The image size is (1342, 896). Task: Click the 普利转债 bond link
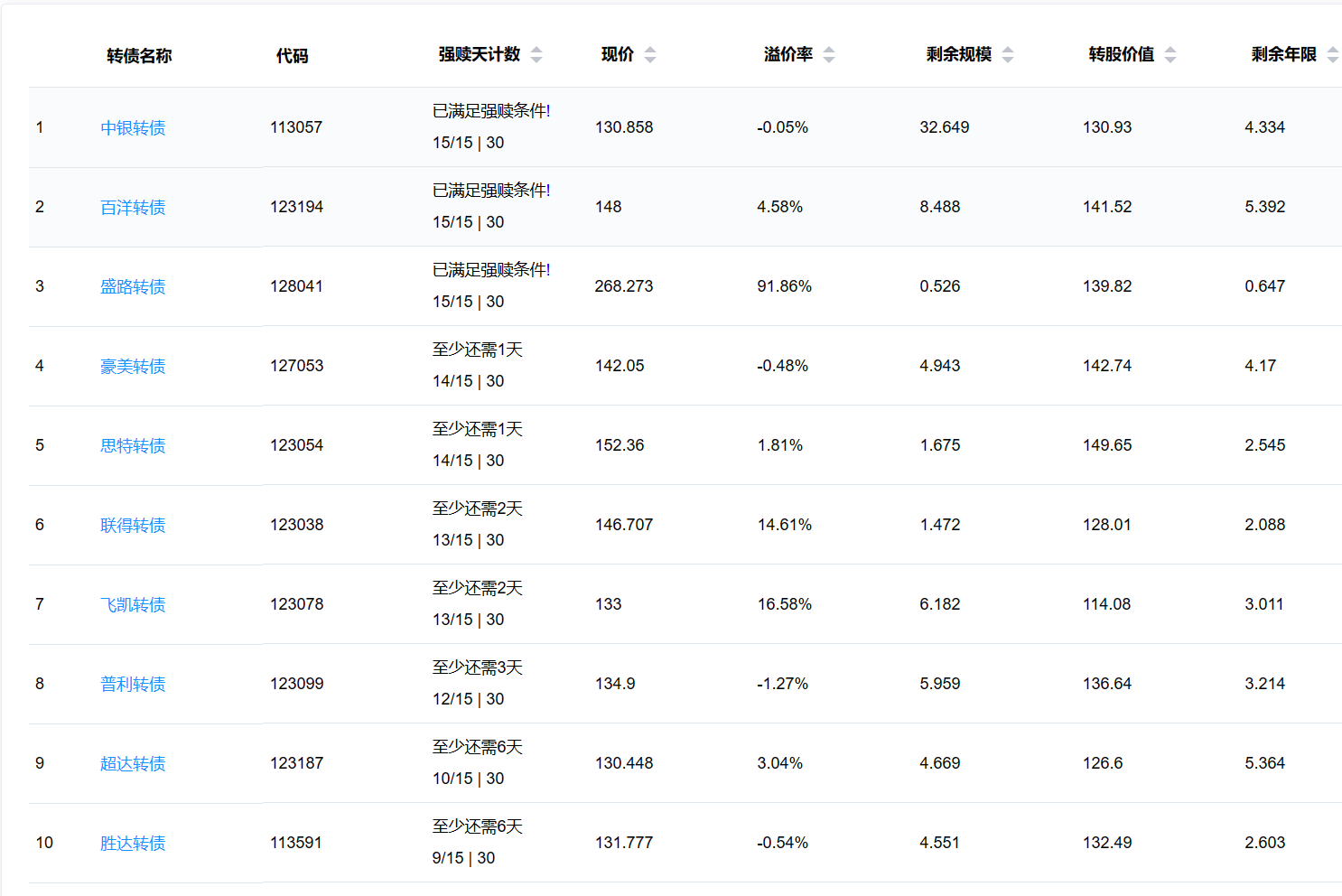pos(133,685)
